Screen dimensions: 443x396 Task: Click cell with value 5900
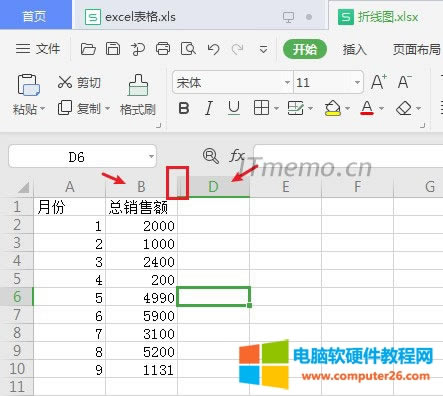coord(141,315)
